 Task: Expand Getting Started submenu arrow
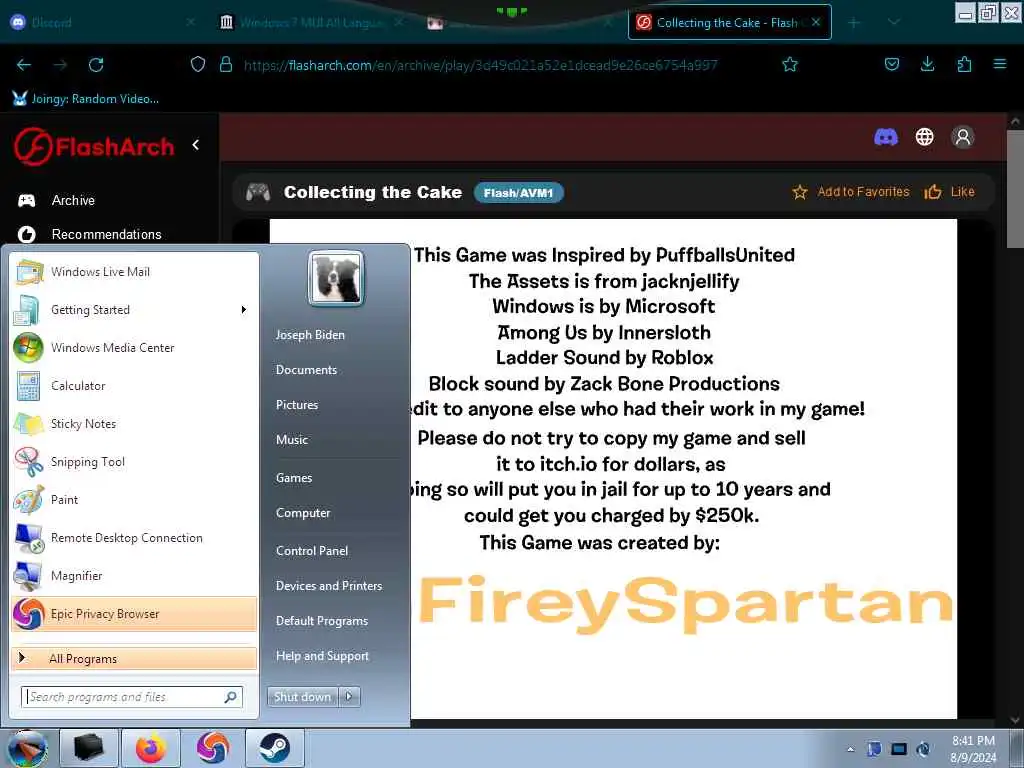[x=244, y=310]
